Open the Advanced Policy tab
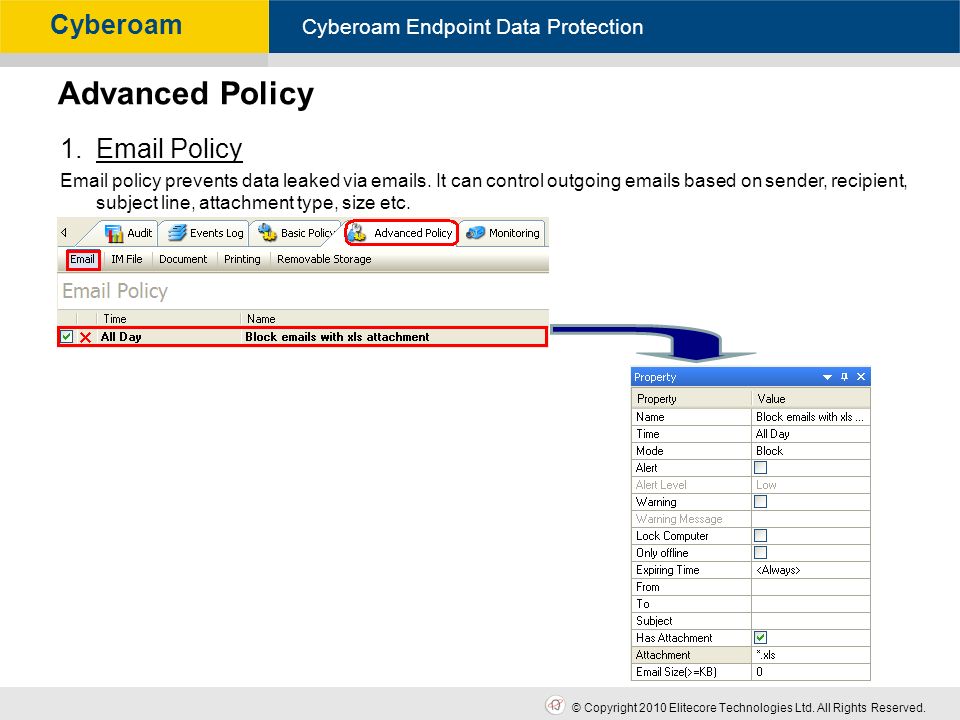Screen dimensions: 960x720 [402, 233]
